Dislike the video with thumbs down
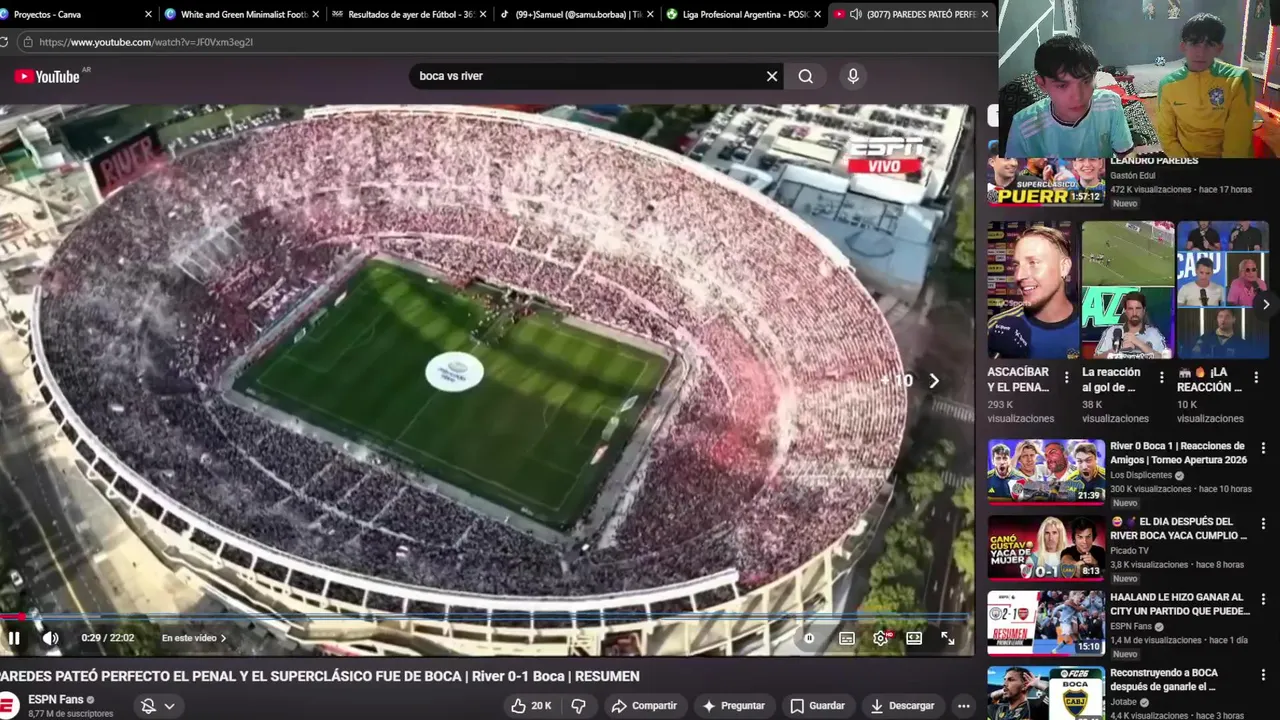 pyautogui.click(x=578, y=706)
